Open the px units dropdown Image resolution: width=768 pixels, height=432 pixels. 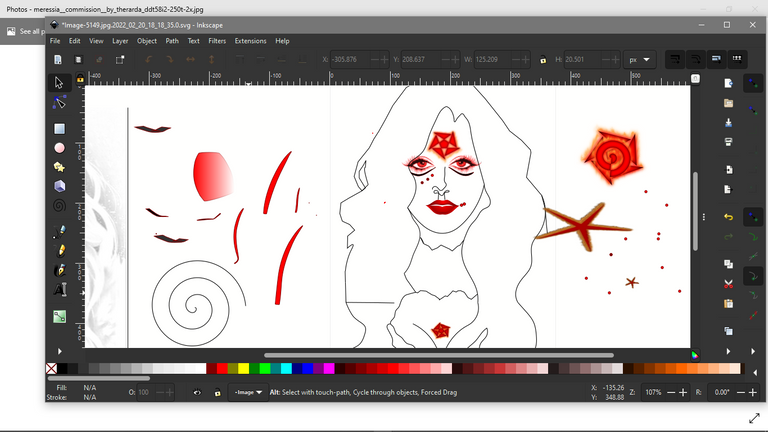pos(640,60)
